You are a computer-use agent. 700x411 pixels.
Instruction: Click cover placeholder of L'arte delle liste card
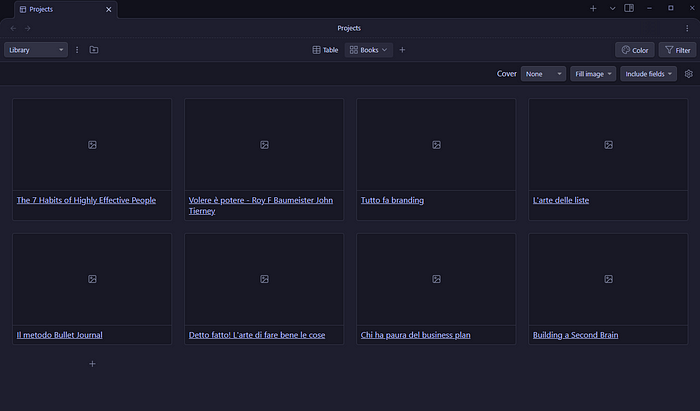(x=608, y=145)
